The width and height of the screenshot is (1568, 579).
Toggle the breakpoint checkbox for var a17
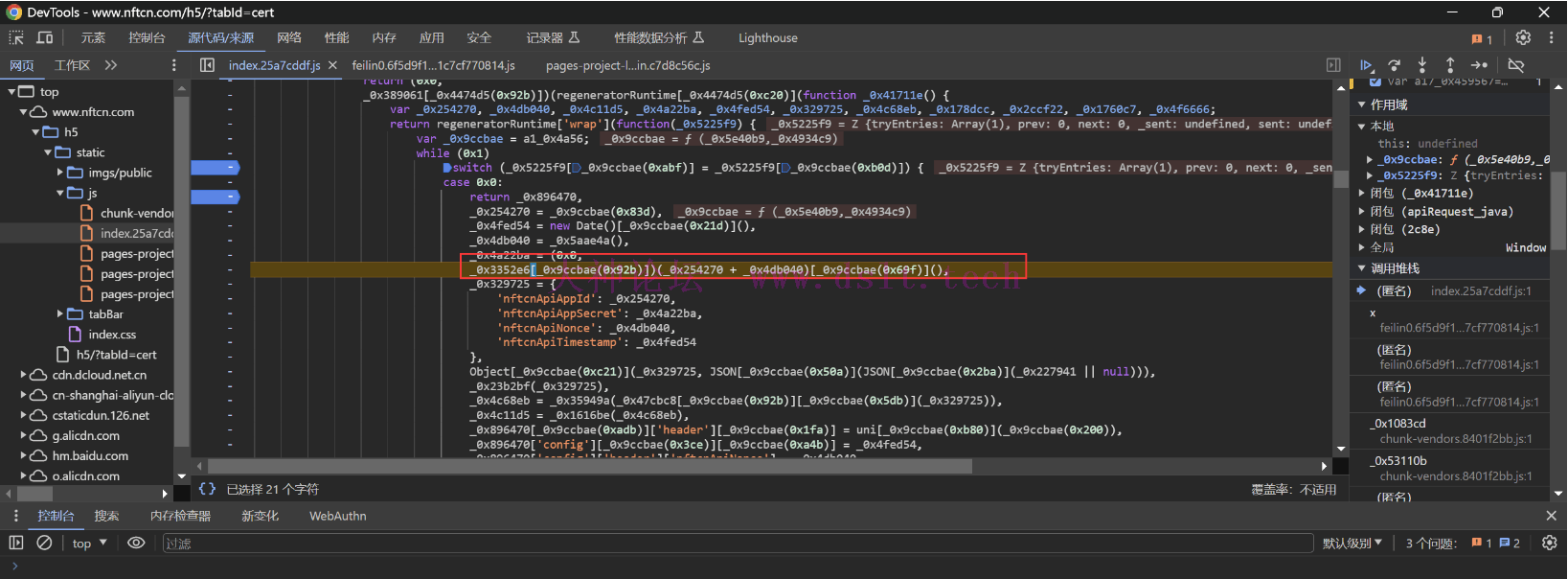click(1375, 82)
